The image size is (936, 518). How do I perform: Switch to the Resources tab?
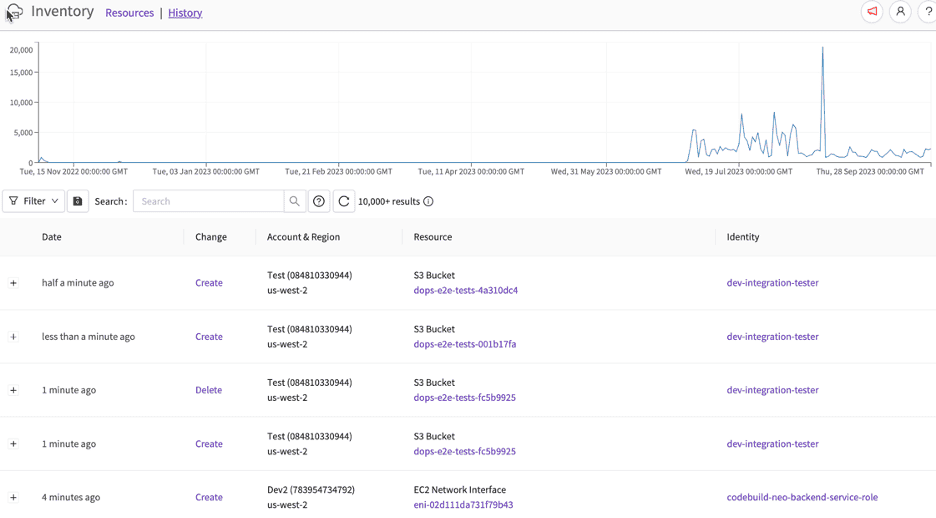coord(130,13)
